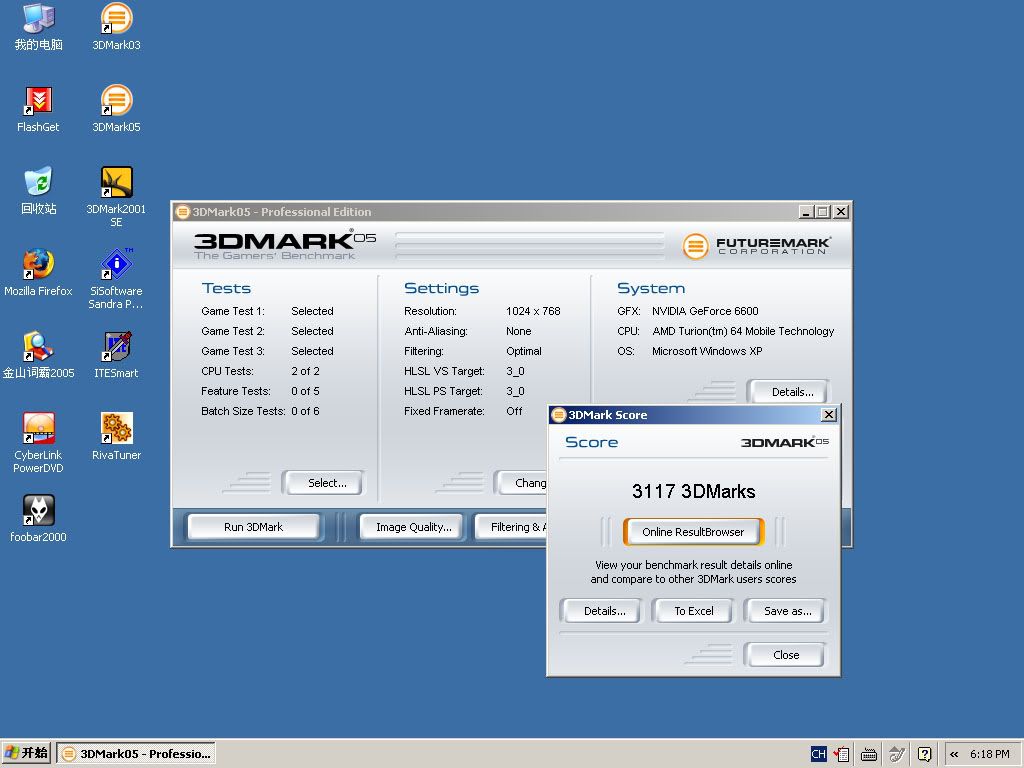Image resolution: width=1024 pixels, height=768 pixels.
Task: Click the 3DMARK05 Gamers' Benchmark logo
Action: [284, 245]
